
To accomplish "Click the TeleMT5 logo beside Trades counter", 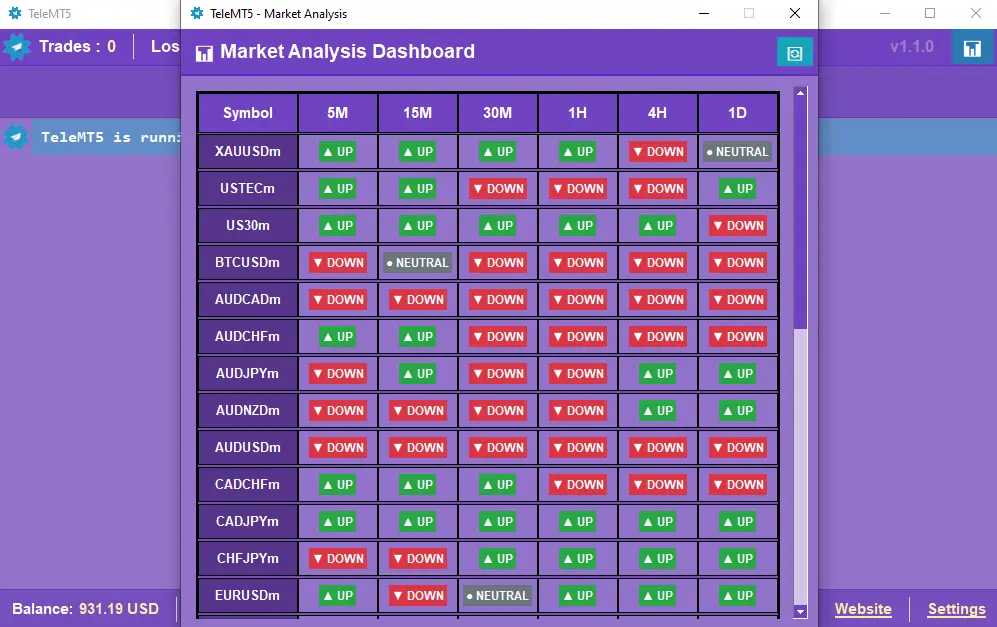I will [17, 47].
